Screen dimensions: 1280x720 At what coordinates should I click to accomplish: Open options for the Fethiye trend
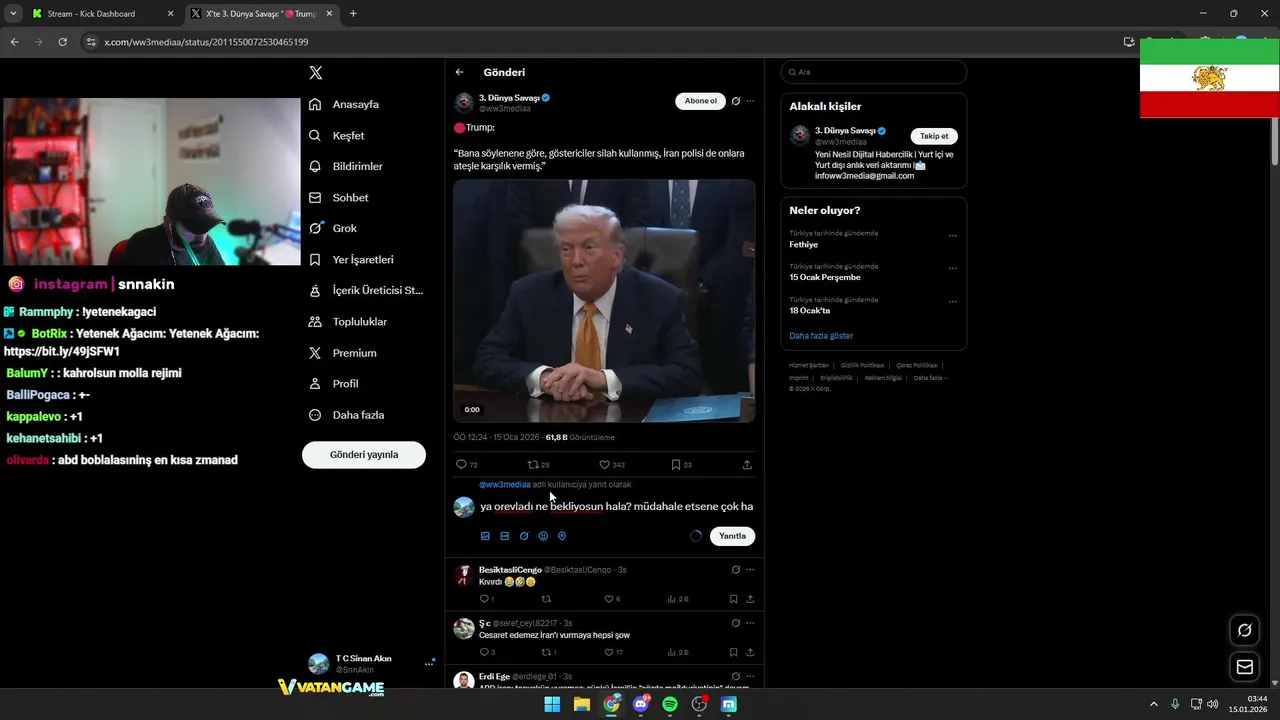click(952, 236)
